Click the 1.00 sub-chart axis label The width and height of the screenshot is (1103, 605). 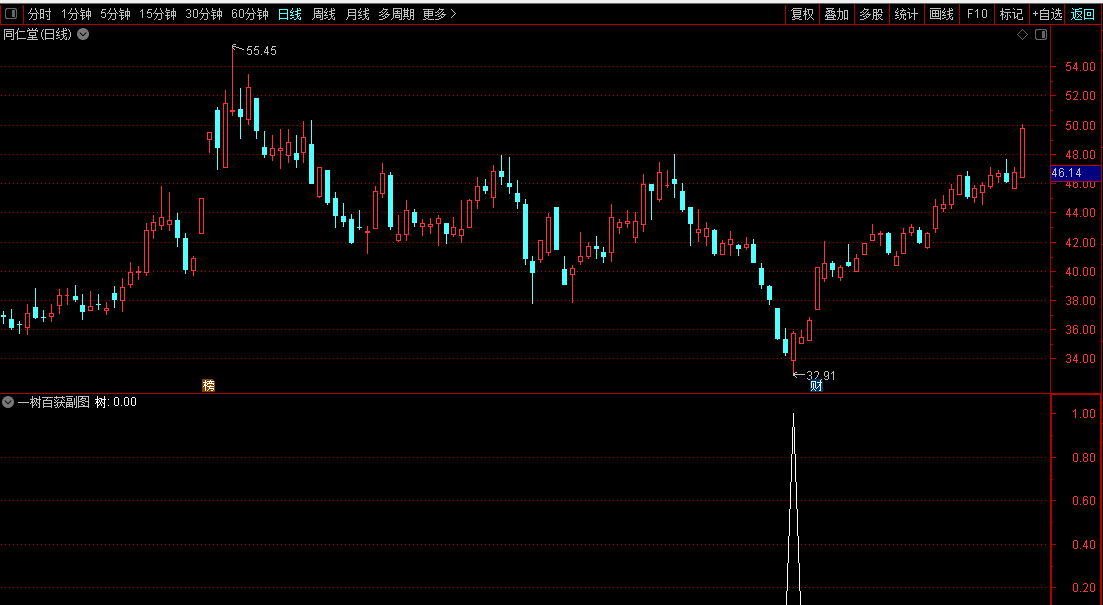1084,414
